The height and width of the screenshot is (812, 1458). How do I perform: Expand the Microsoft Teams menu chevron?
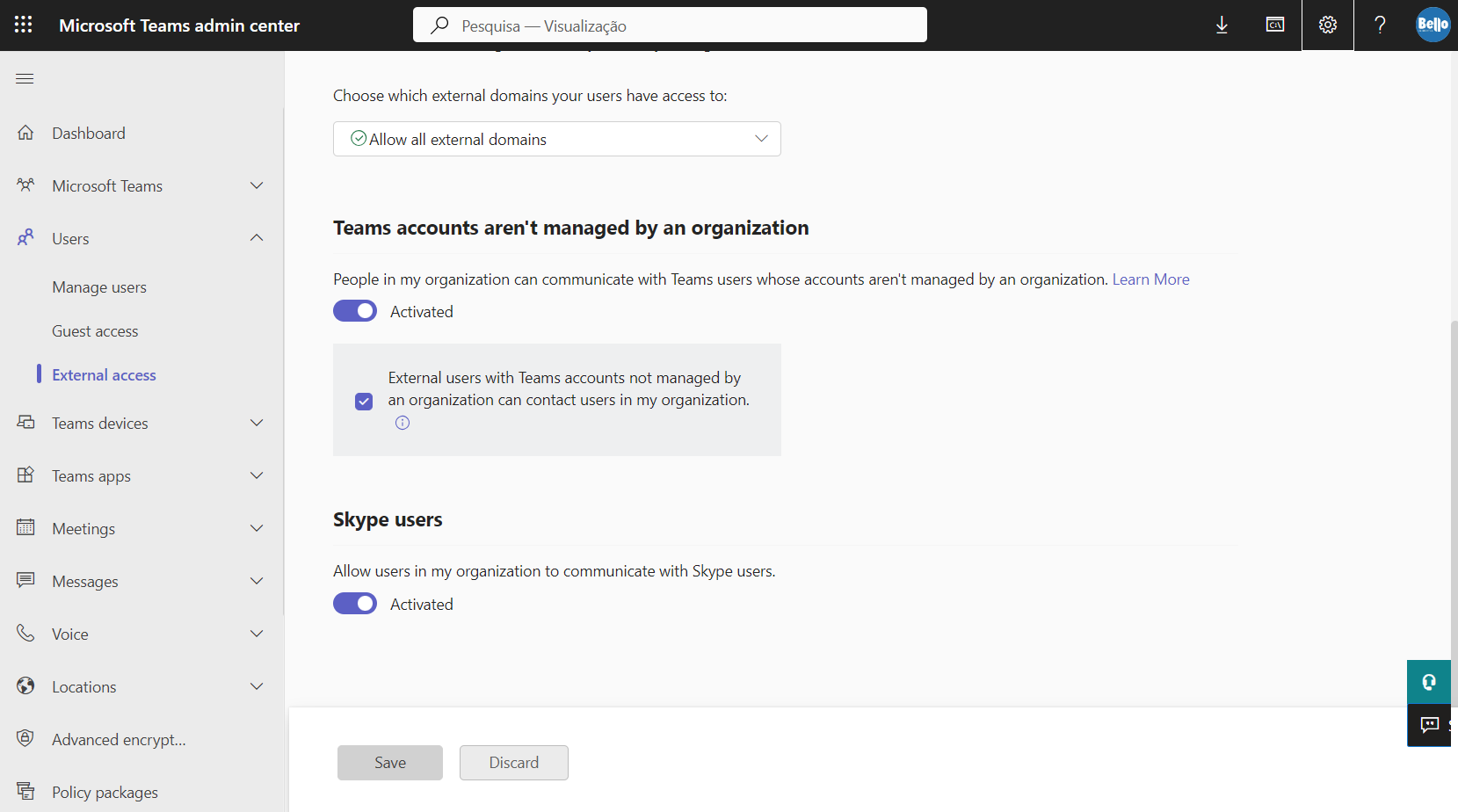coord(257,185)
